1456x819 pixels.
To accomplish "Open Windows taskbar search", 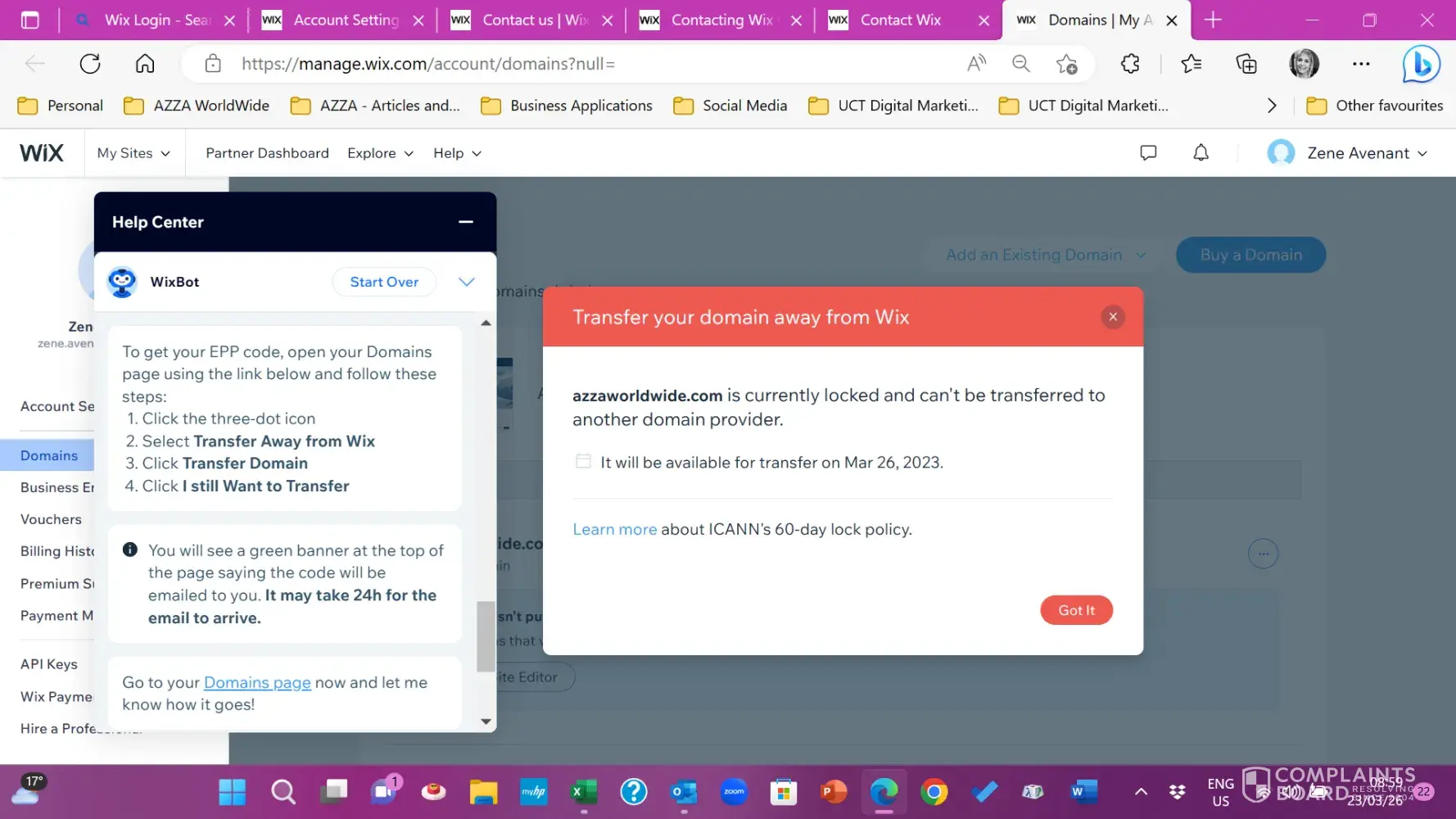I will [283, 792].
